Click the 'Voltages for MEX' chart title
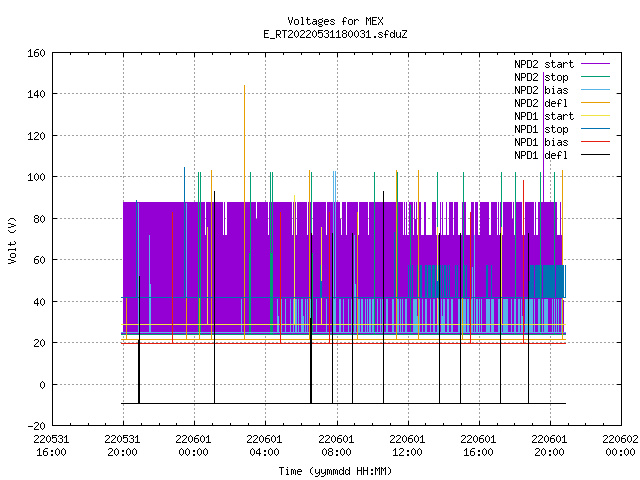Image resolution: width=640 pixels, height=480 pixels. (335, 21)
